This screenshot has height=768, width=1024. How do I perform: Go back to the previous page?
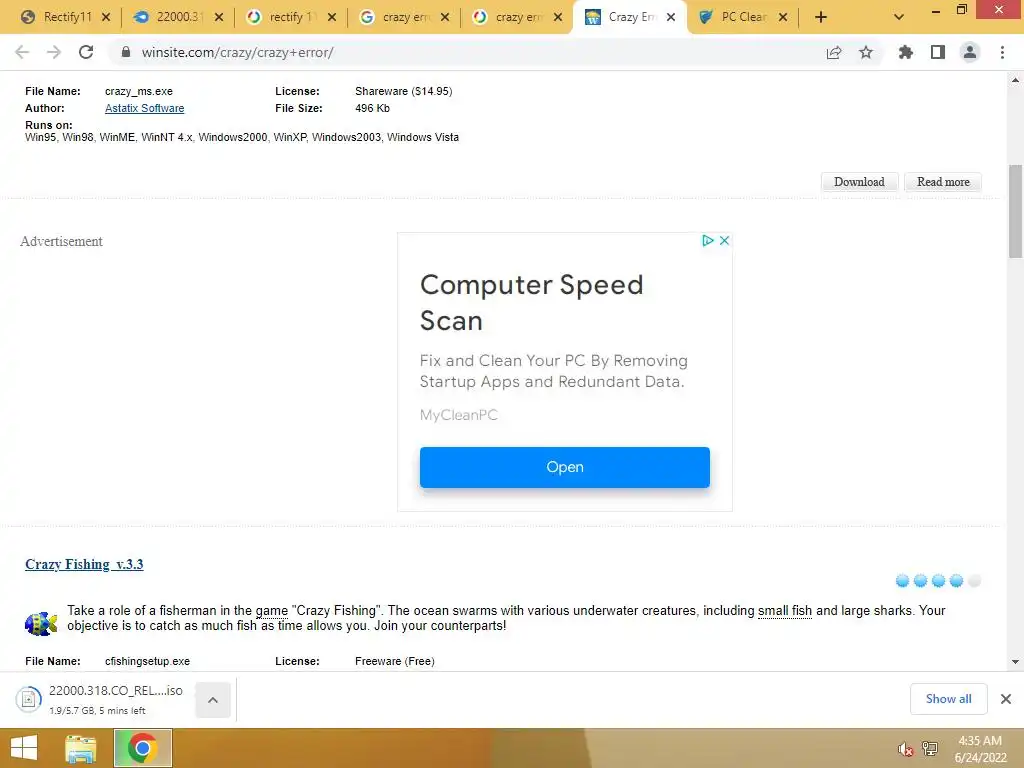click(22, 52)
